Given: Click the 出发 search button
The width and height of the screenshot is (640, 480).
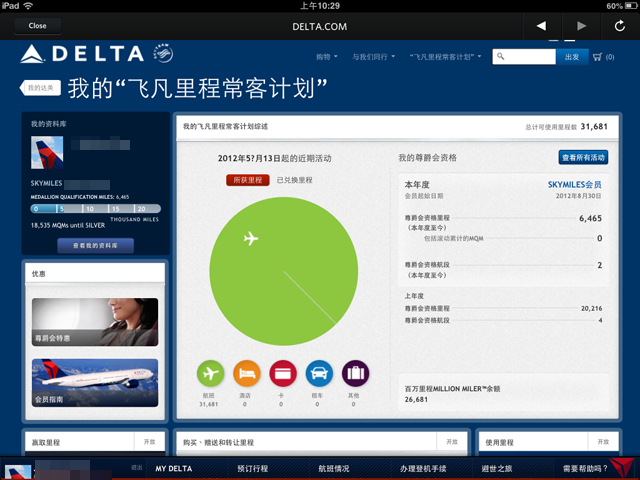Looking at the screenshot, I should point(572,57).
